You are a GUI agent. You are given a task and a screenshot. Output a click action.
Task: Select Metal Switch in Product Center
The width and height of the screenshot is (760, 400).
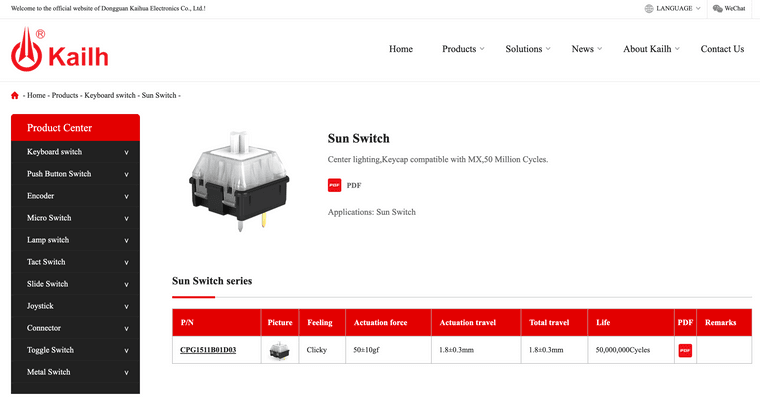click(48, 372)
